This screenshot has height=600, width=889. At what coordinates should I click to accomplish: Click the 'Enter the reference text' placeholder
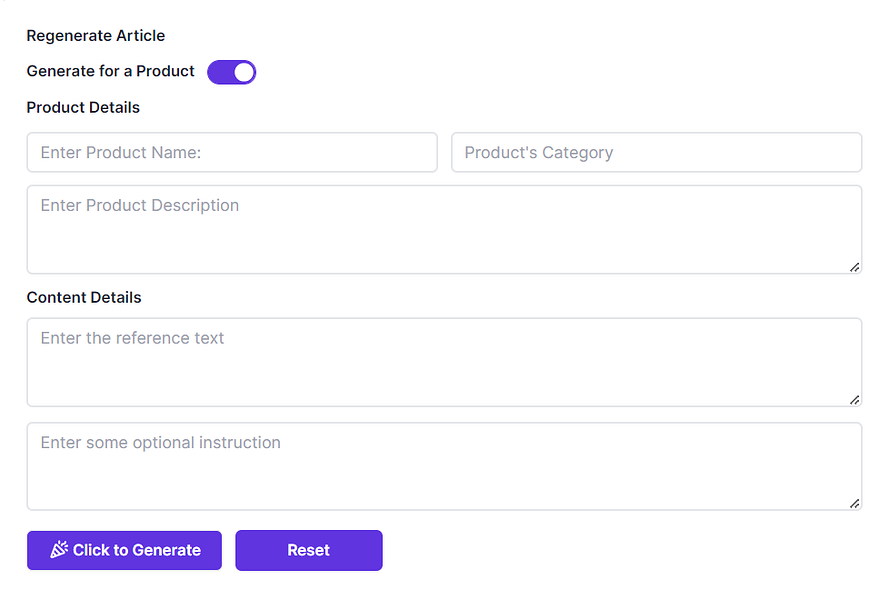coord(132,338)
